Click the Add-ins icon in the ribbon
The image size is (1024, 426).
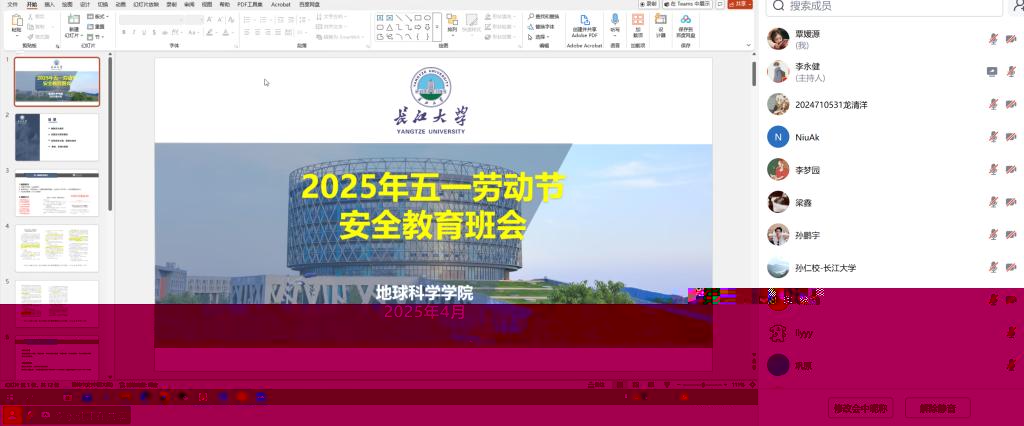pos(638,23)
